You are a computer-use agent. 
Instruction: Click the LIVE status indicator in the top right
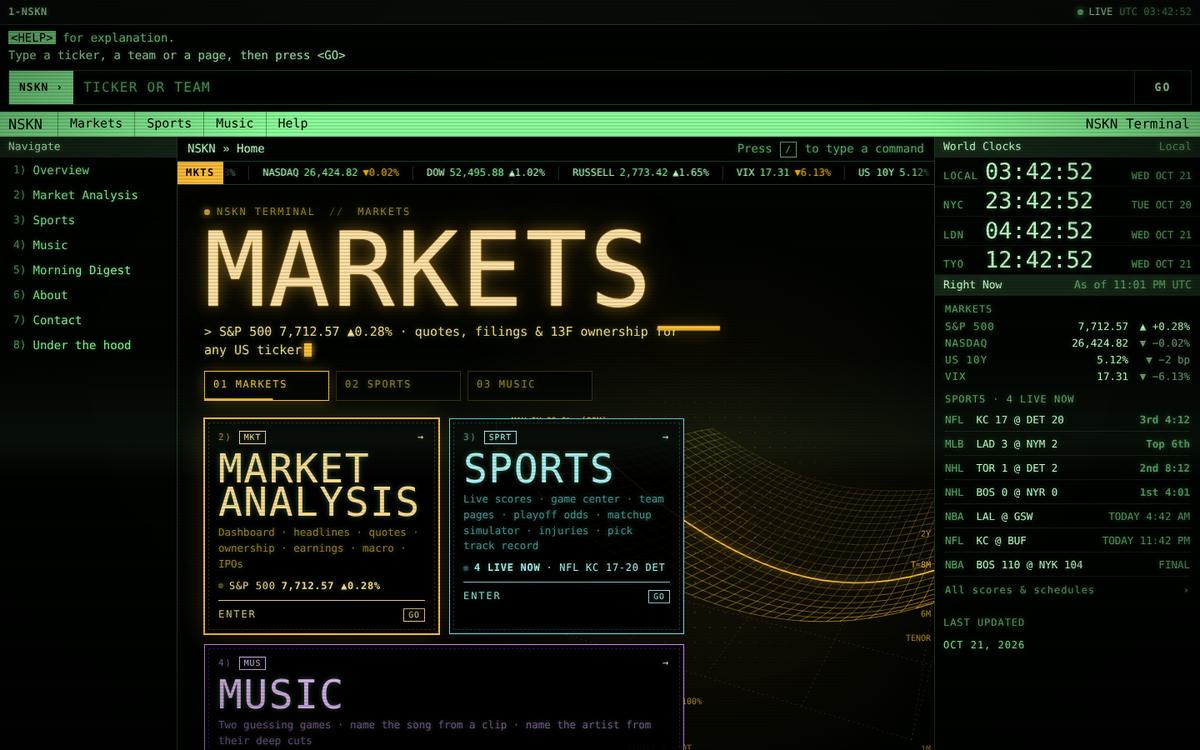(1095, 12)
